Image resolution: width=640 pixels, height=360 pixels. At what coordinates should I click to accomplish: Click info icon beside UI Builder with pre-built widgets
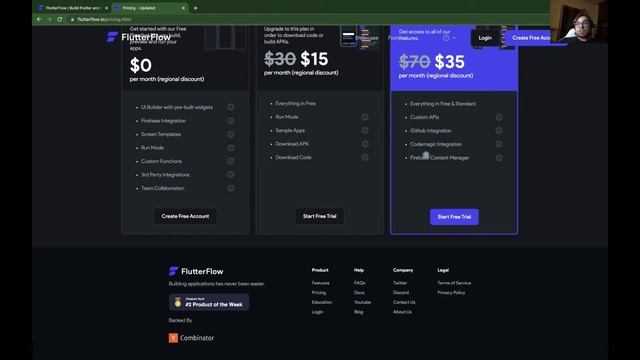click(x=231, y=107)
